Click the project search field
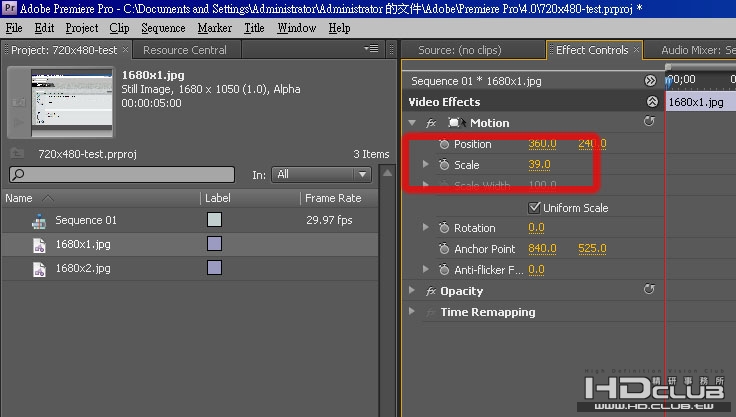This screenshot has width=736, height=417. coord(122,175)
